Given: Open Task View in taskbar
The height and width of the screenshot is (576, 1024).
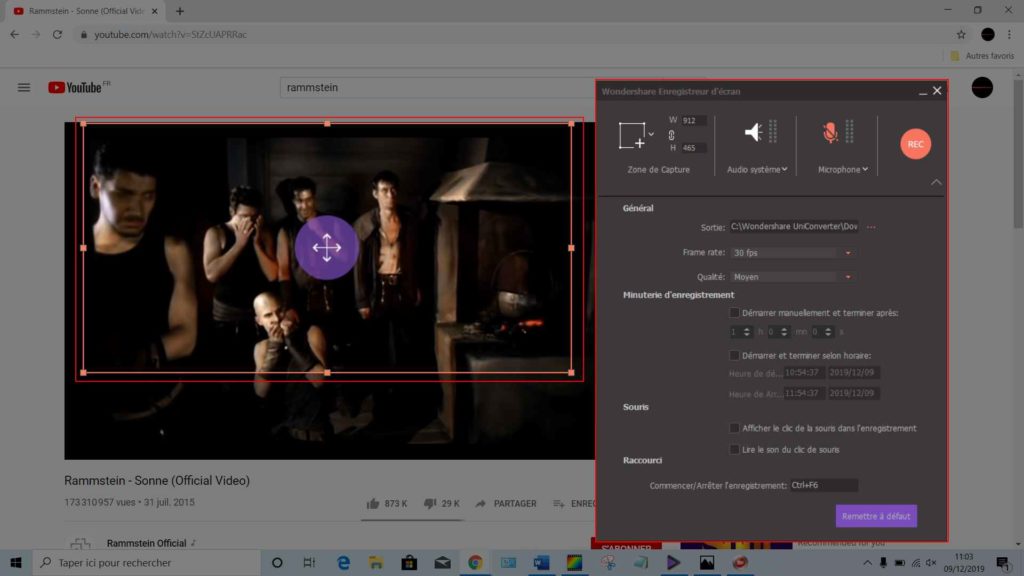Looking at the screenshot, I should (310, 562).
